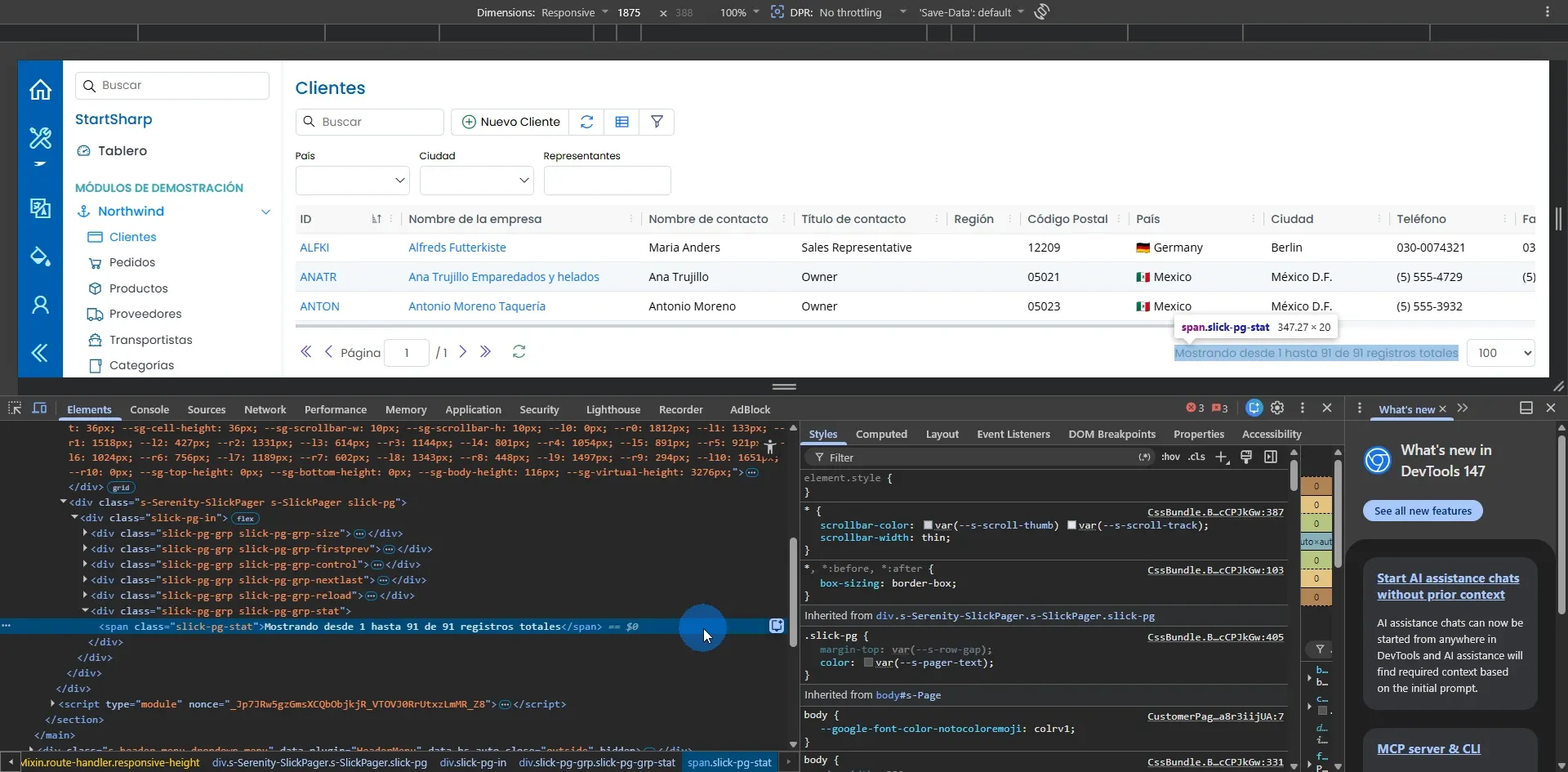Open the ALFKI customer link
The height and width of the screenshot is (772, 1568).
[314, 248]
